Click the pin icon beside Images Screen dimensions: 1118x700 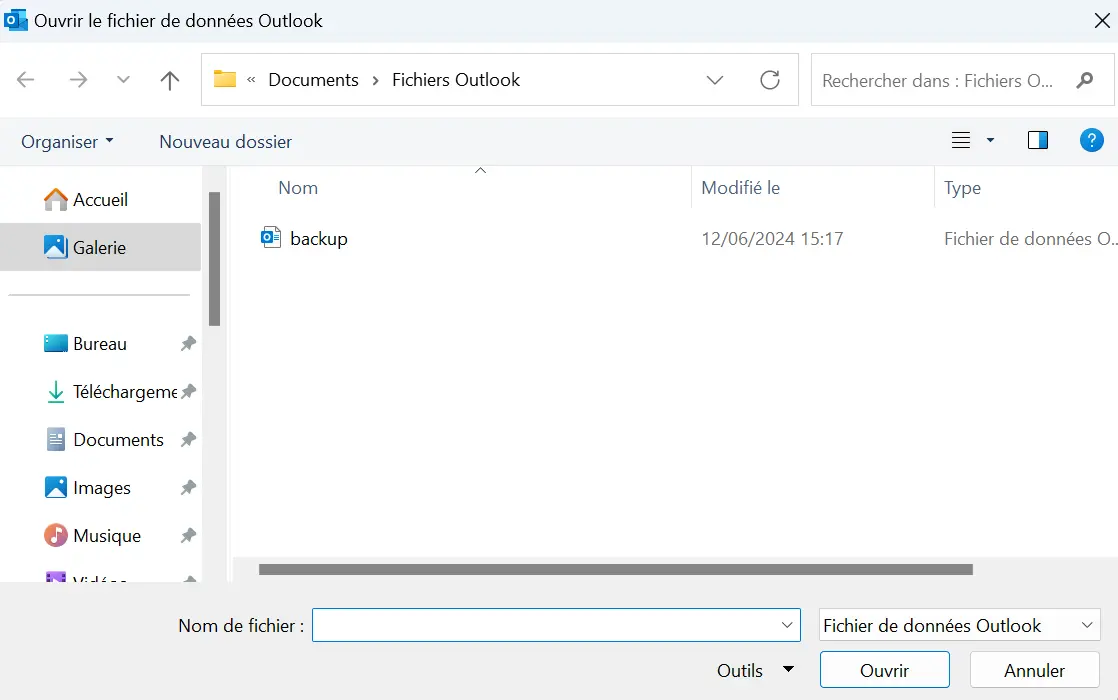coord(188,488)
